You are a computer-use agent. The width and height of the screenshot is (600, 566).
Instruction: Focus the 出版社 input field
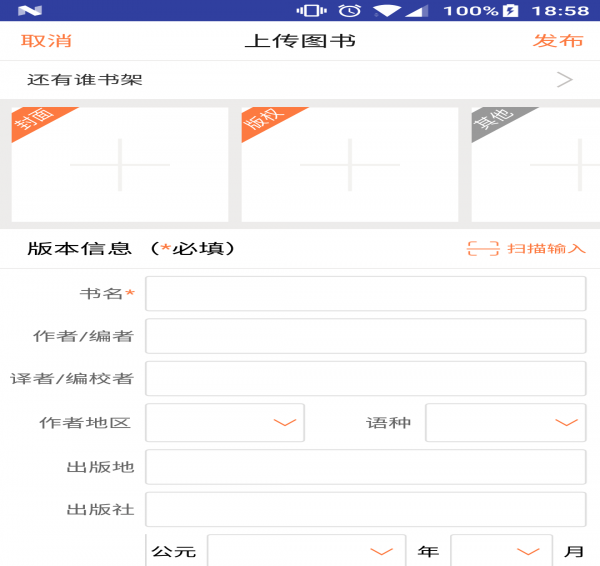click(x=365, y=509)
